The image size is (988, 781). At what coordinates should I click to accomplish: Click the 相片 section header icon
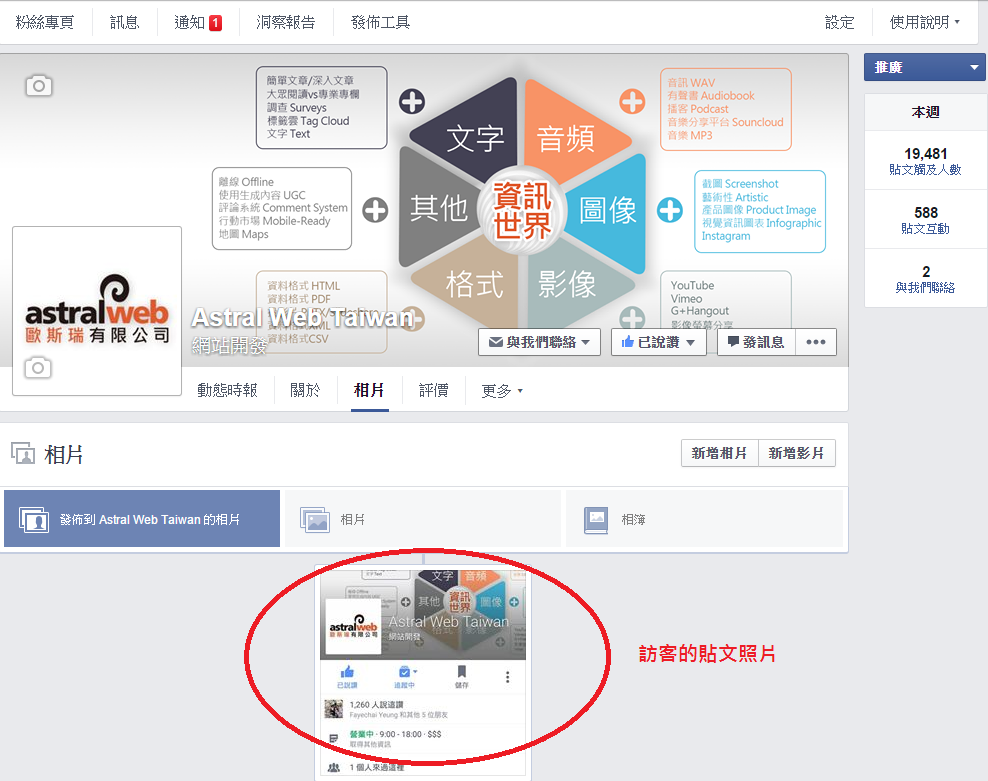23,454
